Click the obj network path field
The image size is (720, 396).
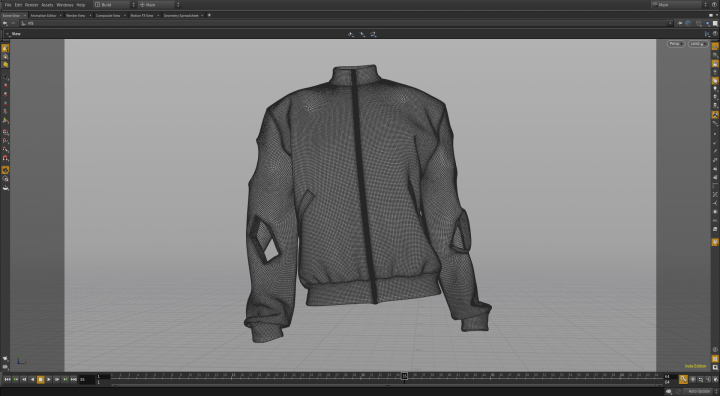click(x=344, y=23)
